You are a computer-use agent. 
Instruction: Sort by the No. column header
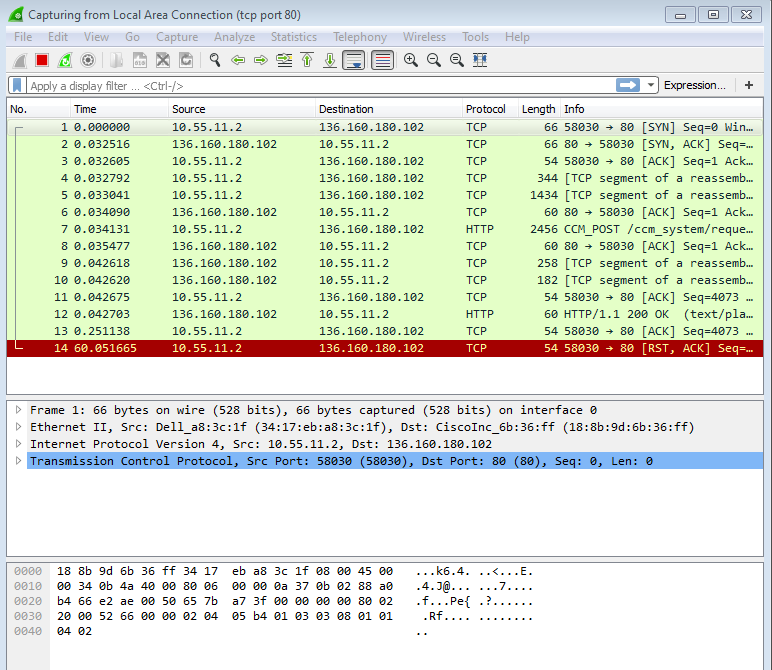(x=38, y=109)
